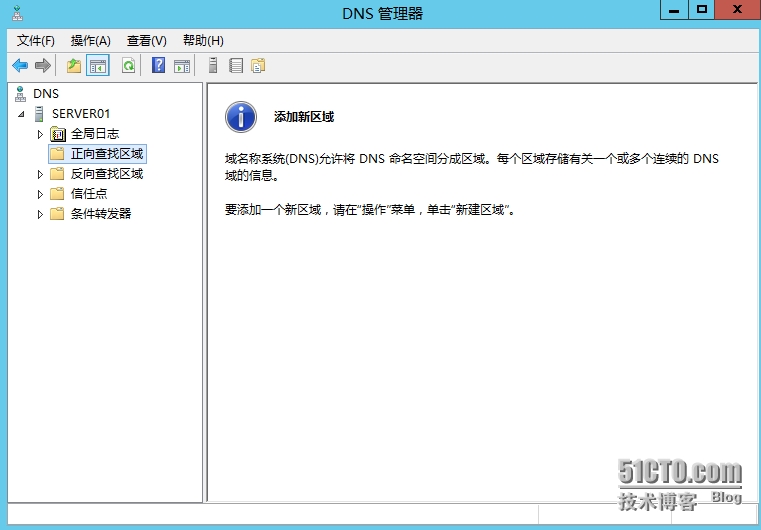Click the up-one-level folder icon
The image size is (761, 530).
click(x=74, y=66)
